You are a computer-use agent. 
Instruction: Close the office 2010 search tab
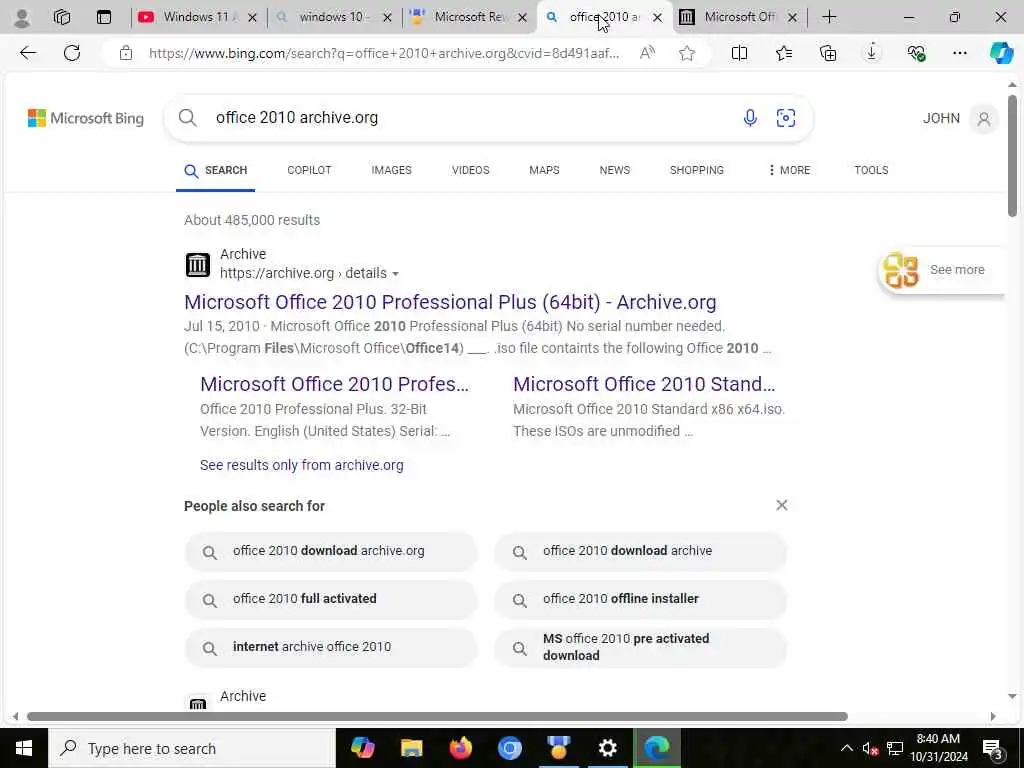(658, 18)
